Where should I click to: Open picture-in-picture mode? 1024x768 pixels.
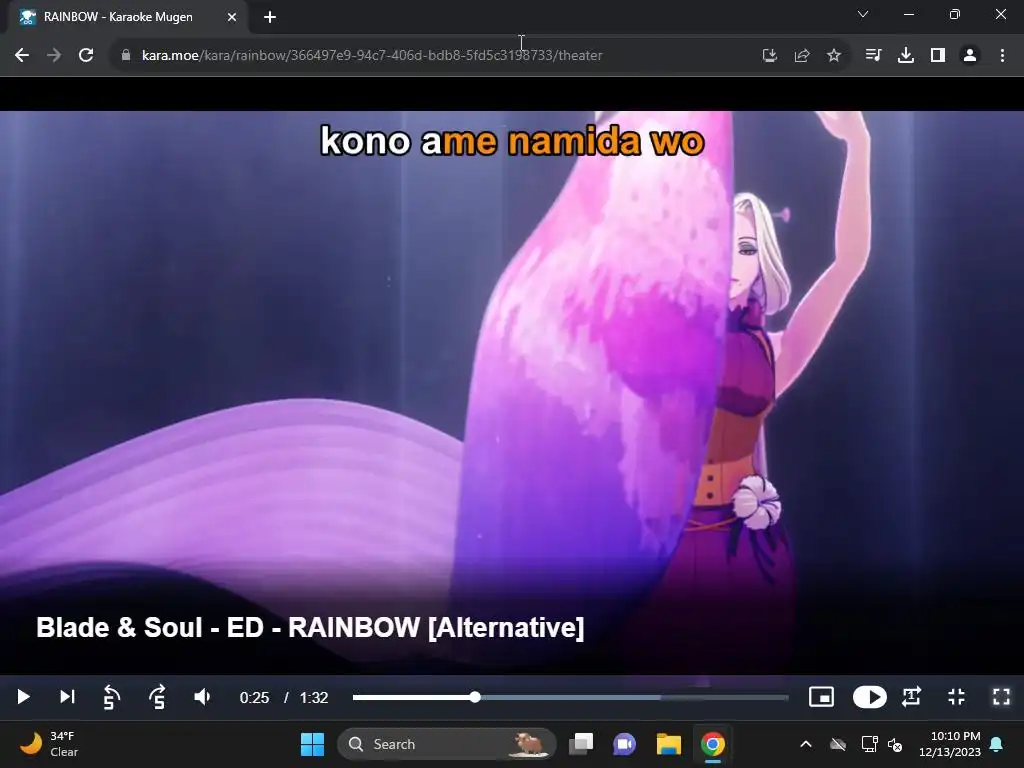pyautogui.click(x=822, y=697)
